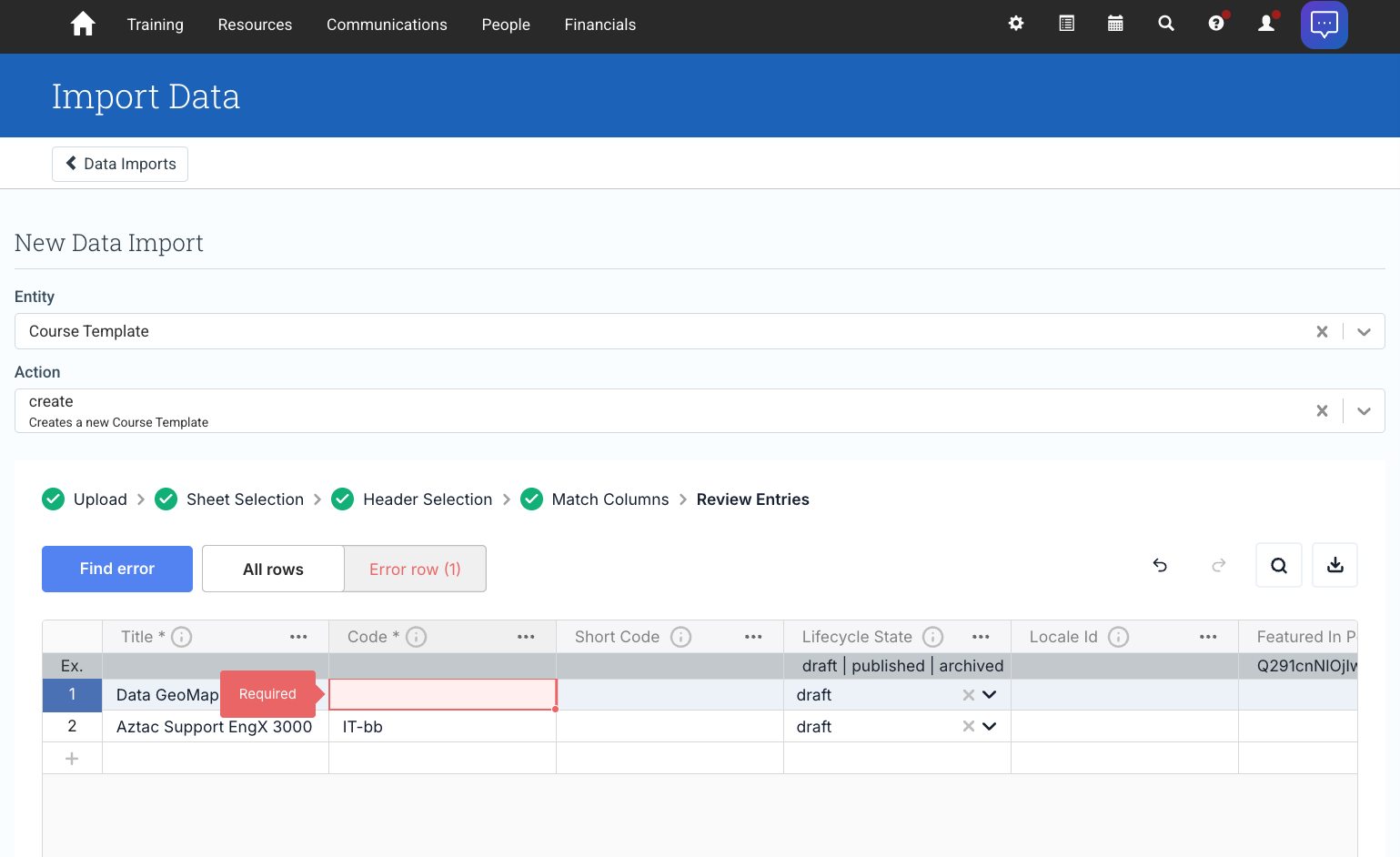
Task: Select row number 2 header
Action: (x=72, y=727)
